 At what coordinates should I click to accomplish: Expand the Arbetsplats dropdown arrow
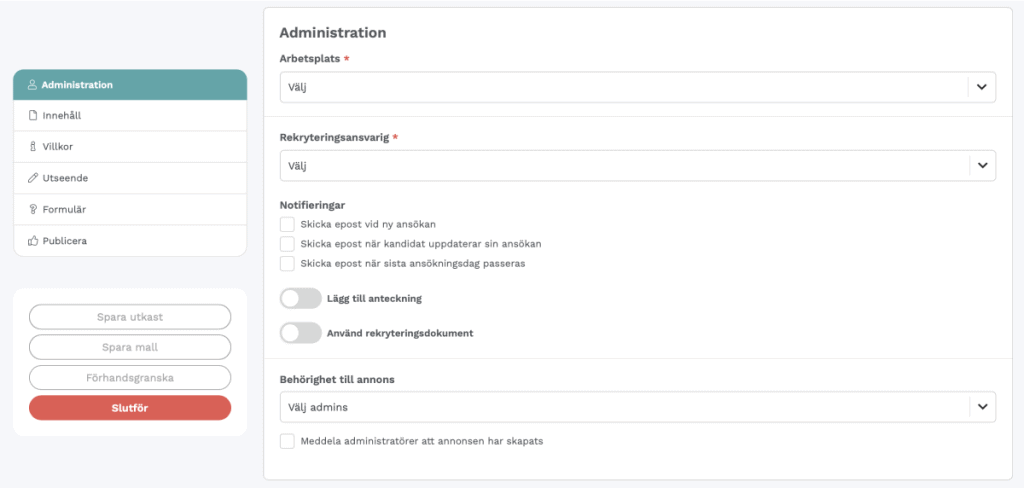click(982, 88)
